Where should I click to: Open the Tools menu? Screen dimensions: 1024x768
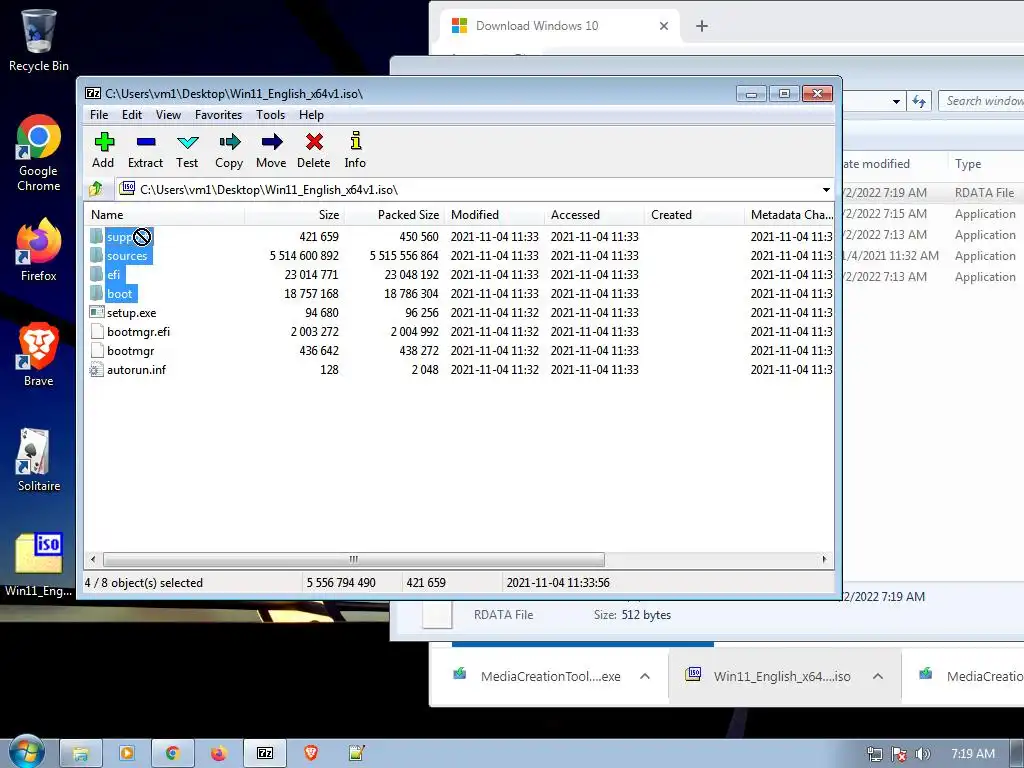[x=270, y=115]
